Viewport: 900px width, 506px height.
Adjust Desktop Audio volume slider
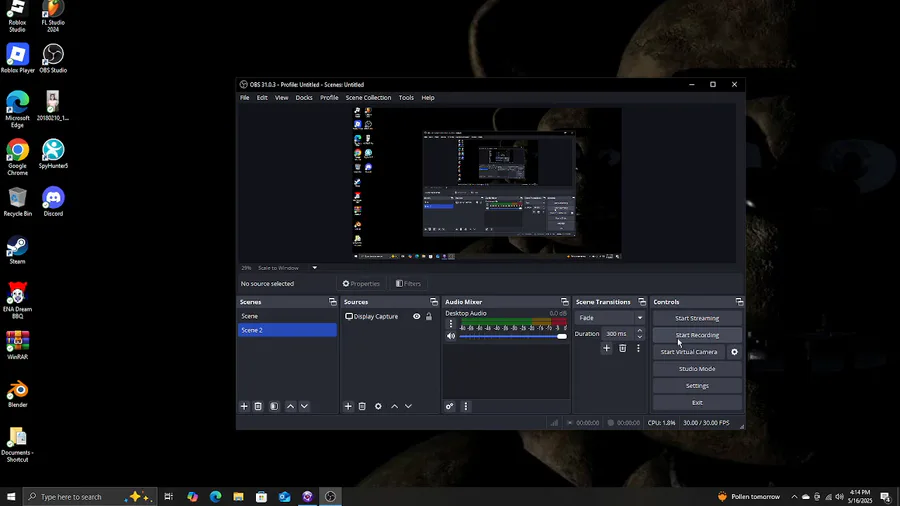pos(513,336)
